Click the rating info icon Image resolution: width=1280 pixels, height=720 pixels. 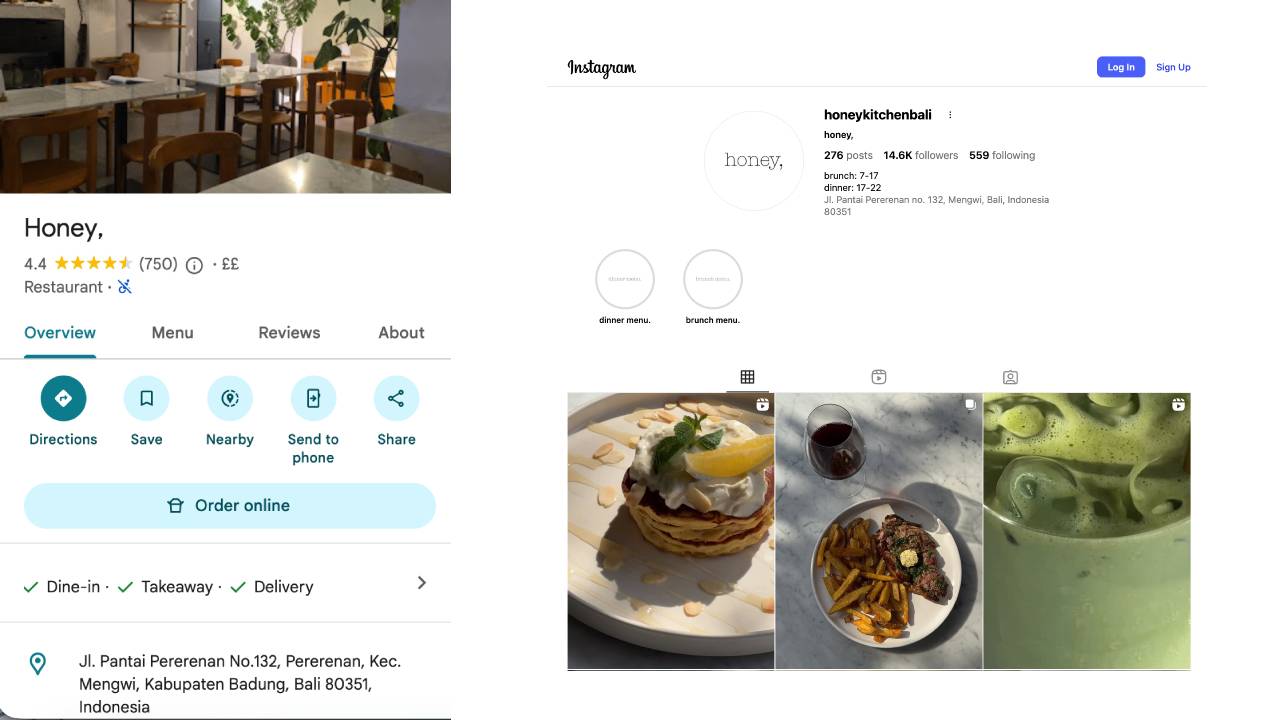coord(195,265)
